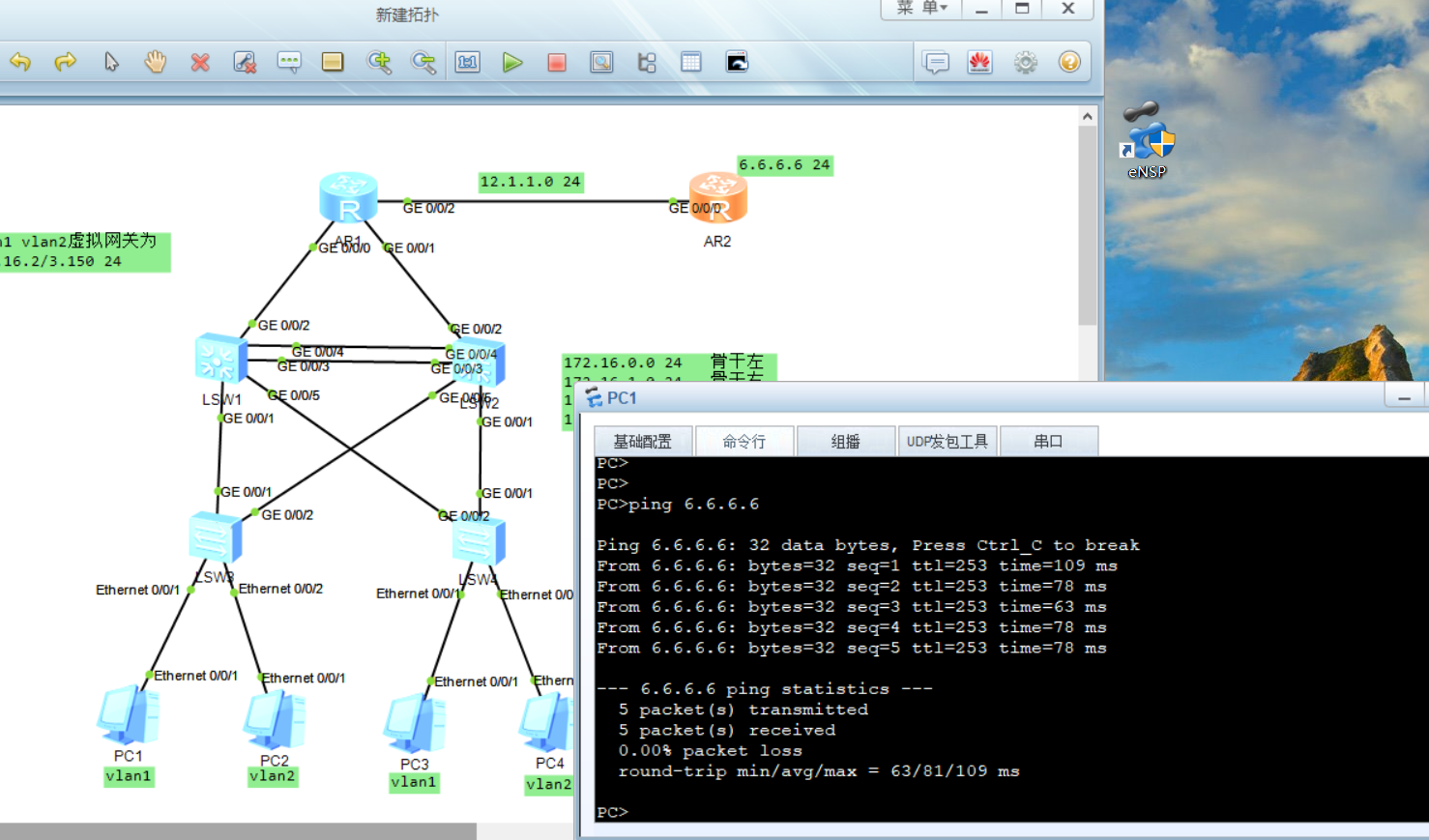
Task: Open the Huawei website icon
Action: point(980,63)
